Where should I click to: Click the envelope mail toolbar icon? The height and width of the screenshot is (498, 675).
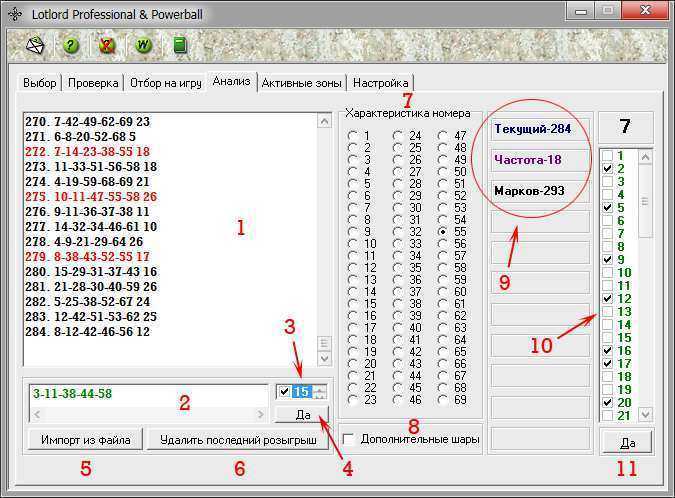(35, 45)
